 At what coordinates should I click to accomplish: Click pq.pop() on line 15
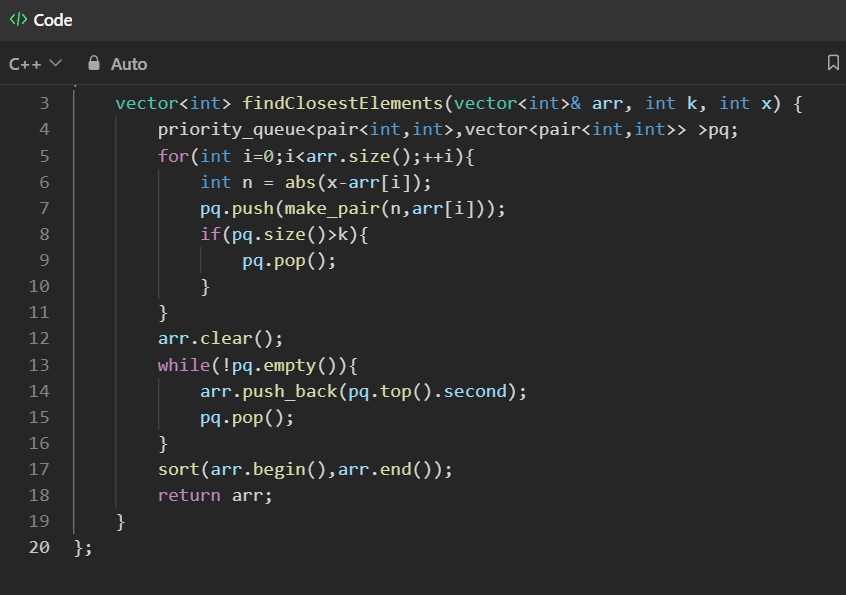247,418
